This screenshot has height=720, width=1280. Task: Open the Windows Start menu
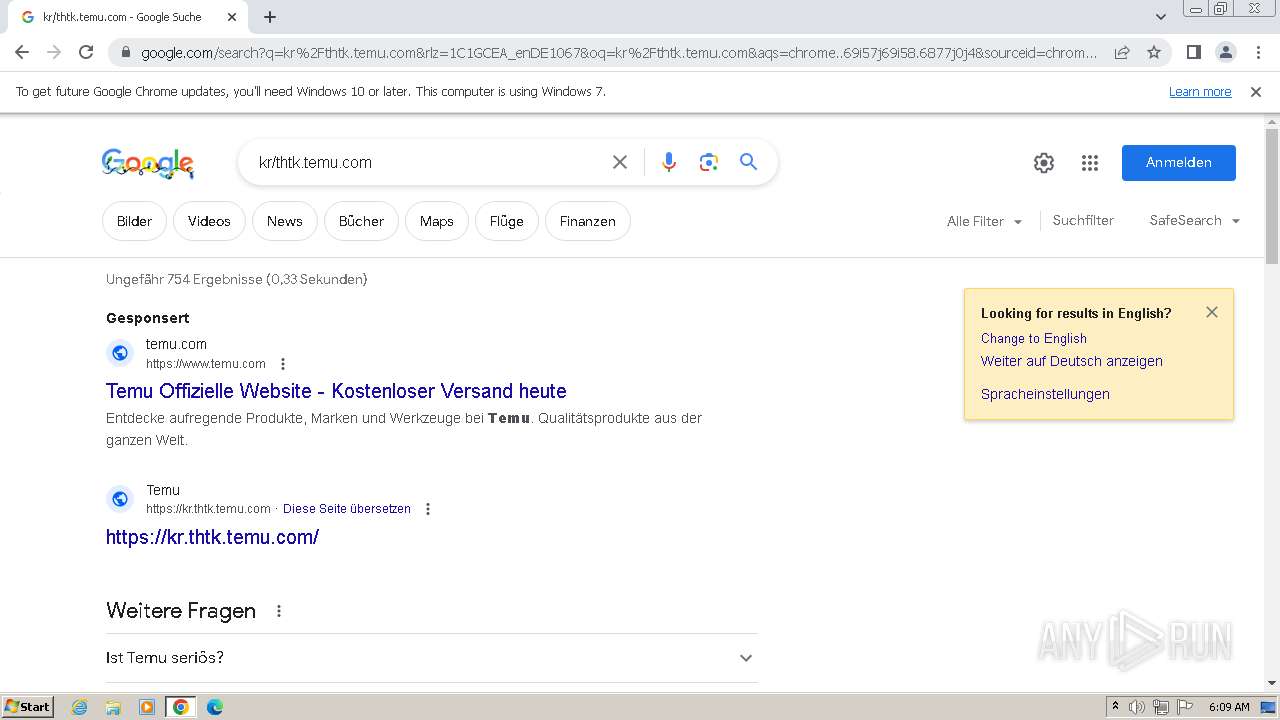coord(27,707)
